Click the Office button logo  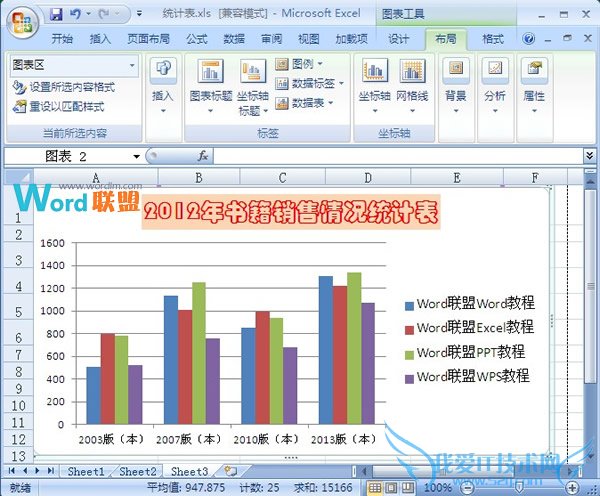click(21, 18)
